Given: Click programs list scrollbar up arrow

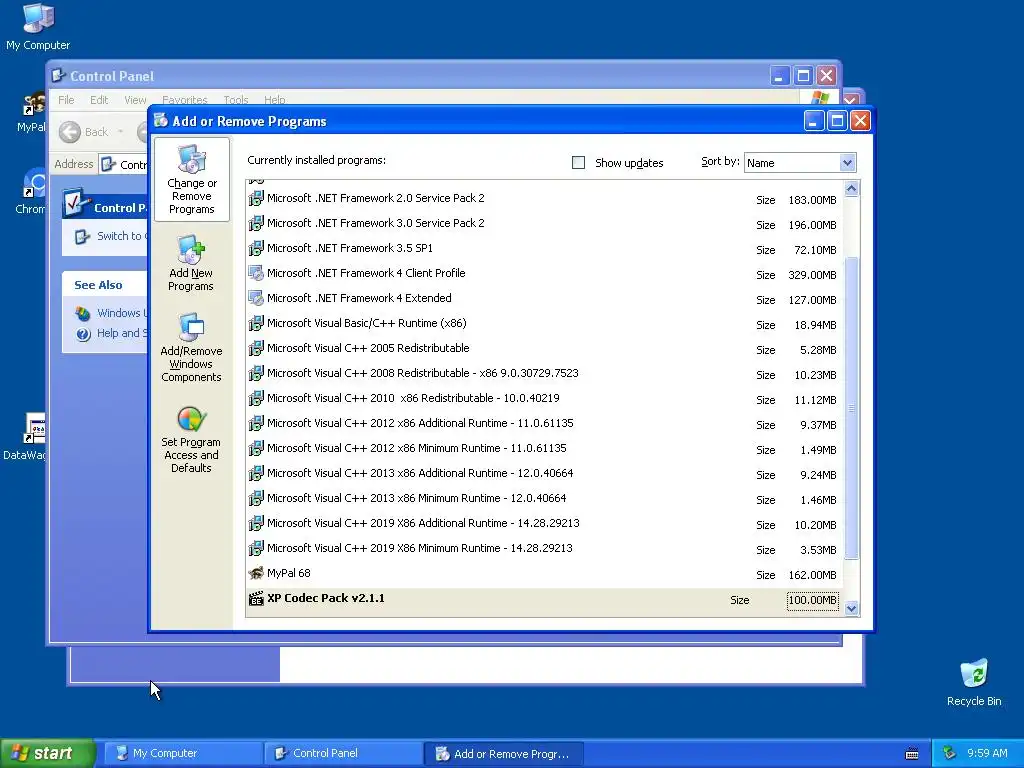Looking at the screenshot, I should (x=852, y=189).
